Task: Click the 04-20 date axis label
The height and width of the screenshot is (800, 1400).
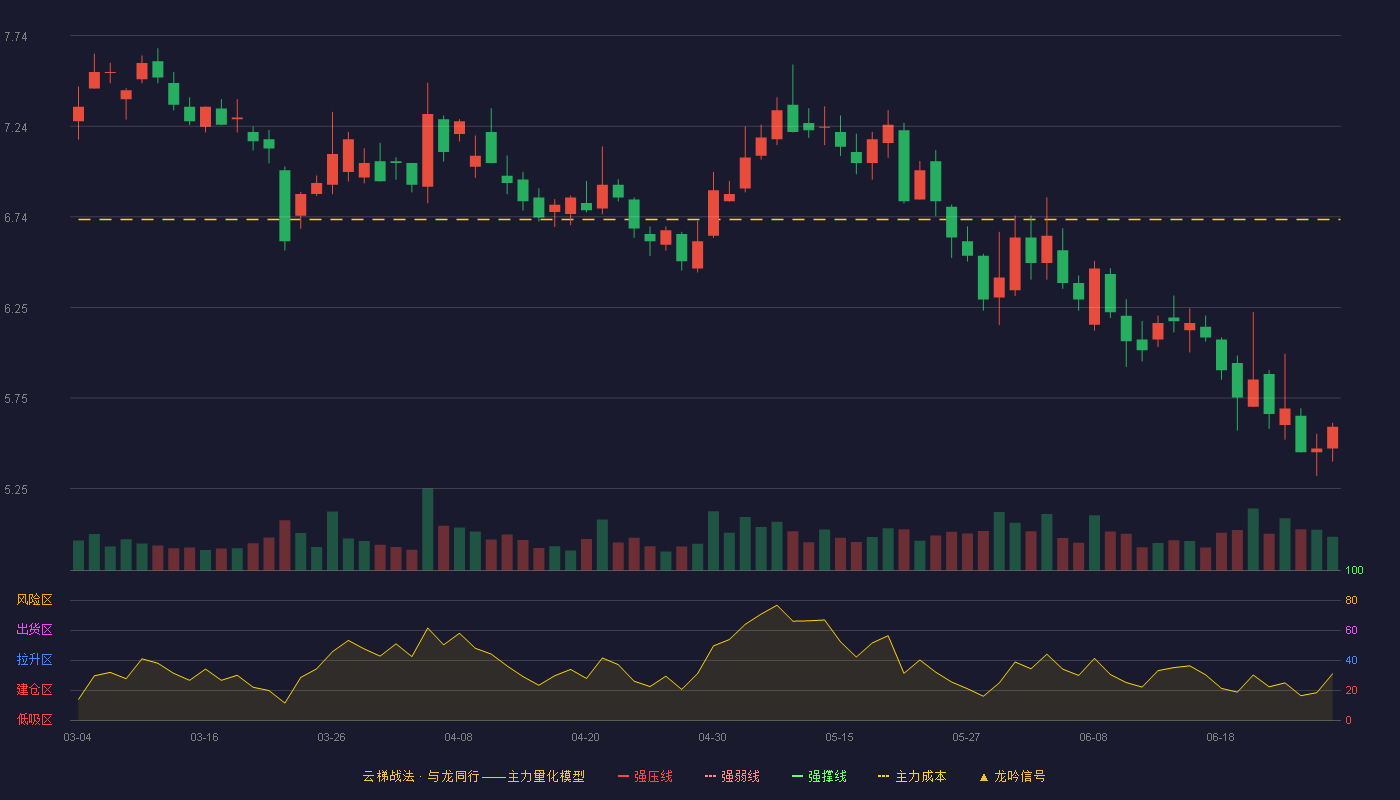Action: pyautogui.click(x=585, y=737)
